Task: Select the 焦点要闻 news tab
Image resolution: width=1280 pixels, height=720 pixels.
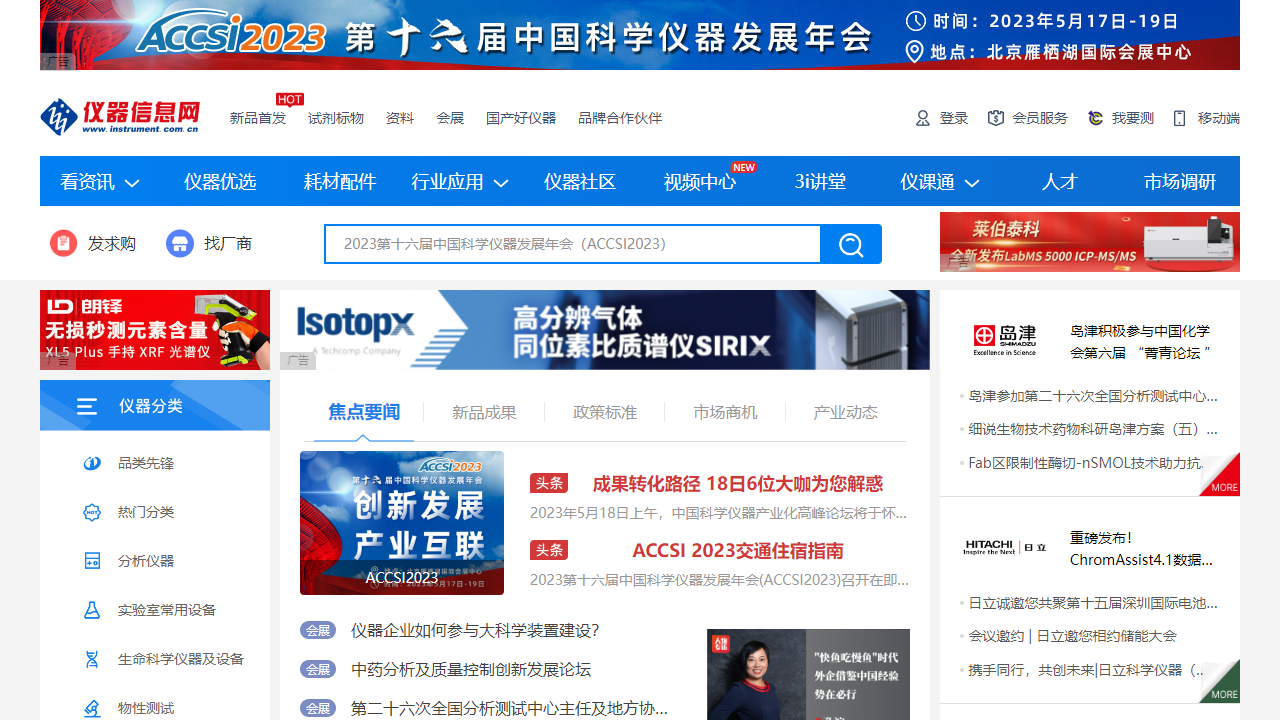Action: (364, 412)
